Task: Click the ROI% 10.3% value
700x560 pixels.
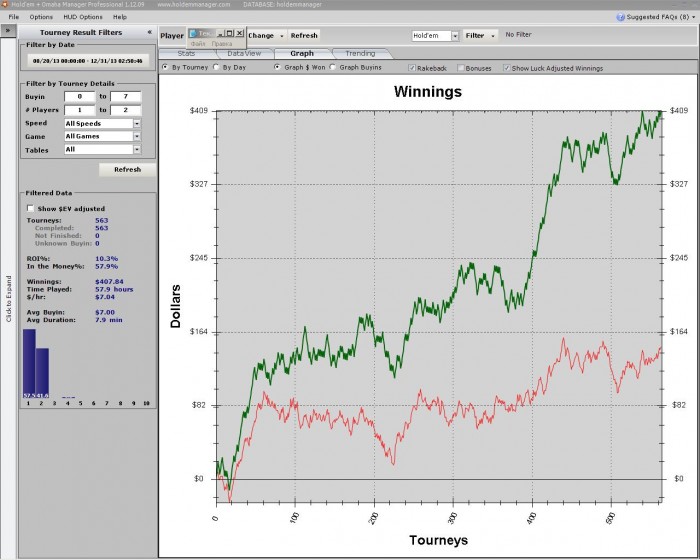Action: click(x=106, y=258)
